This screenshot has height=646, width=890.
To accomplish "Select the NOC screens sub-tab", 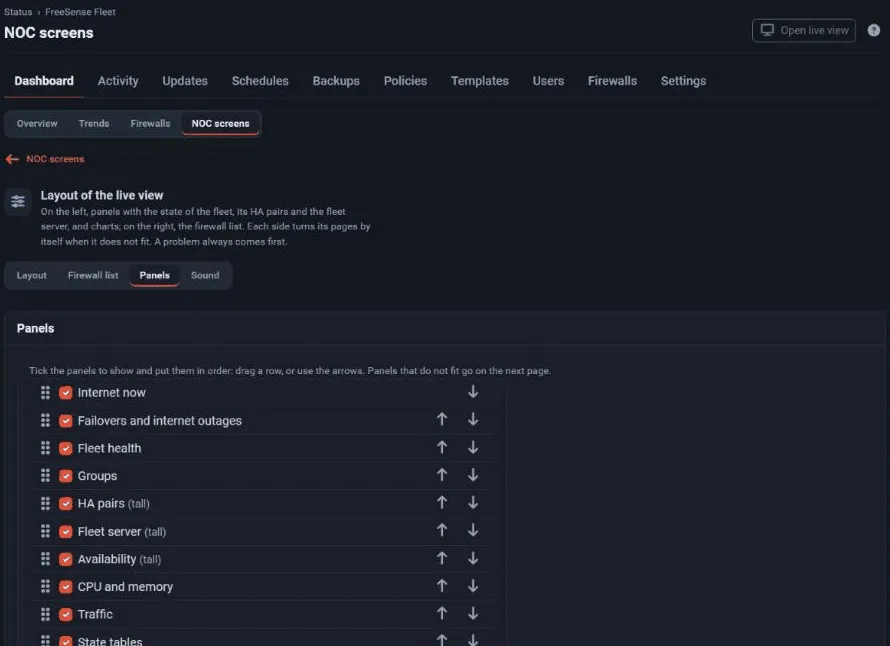I will [x=220, y=123].
